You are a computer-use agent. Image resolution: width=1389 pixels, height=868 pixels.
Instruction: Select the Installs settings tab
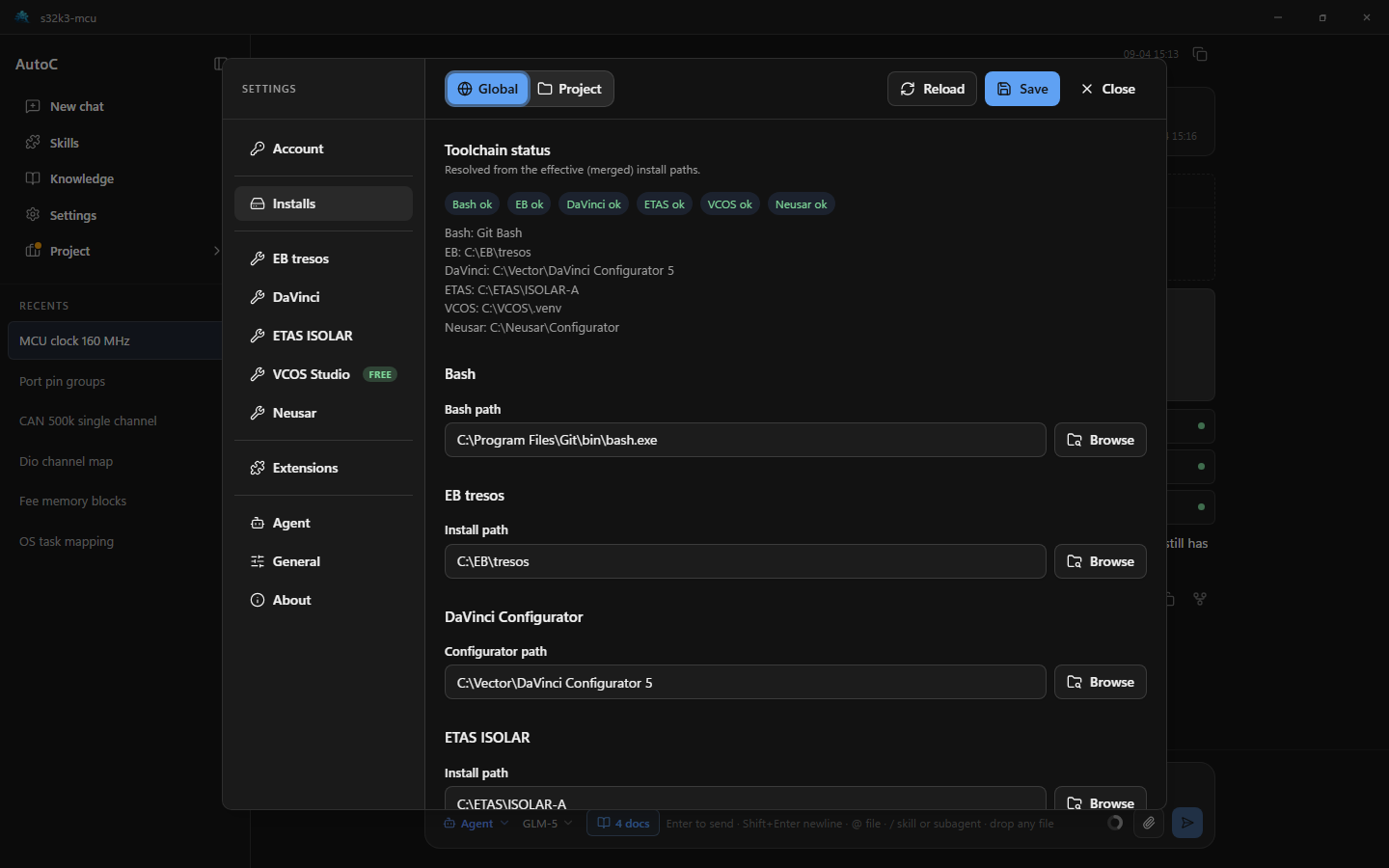323,203
